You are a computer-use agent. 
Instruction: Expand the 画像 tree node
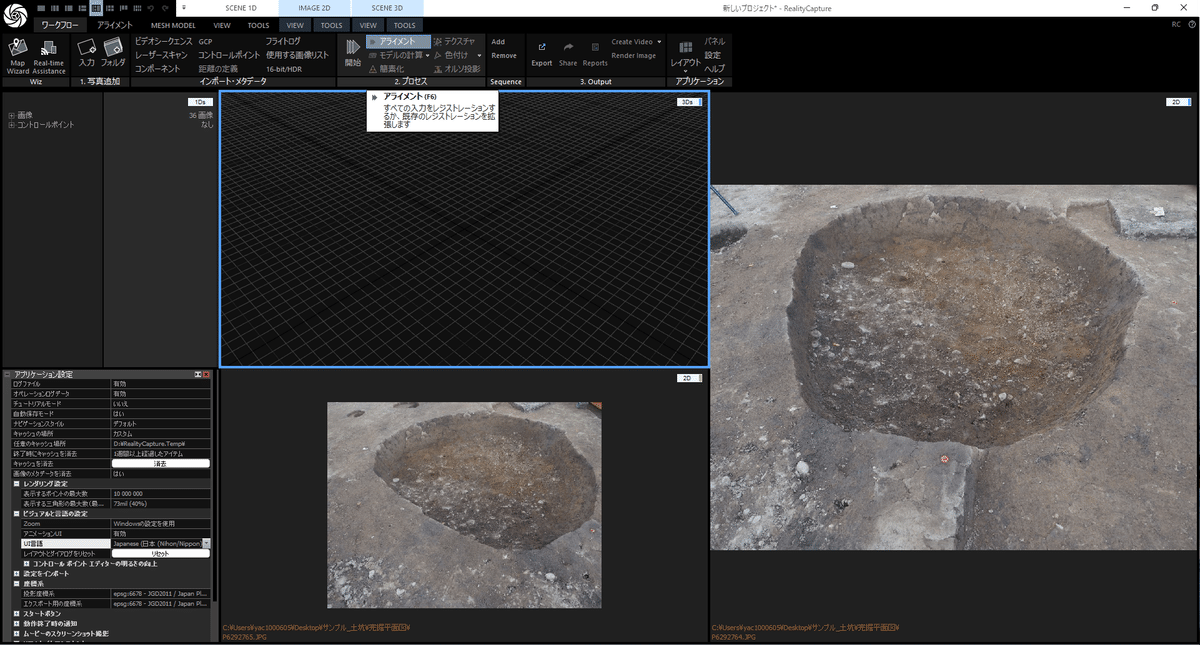11,115
